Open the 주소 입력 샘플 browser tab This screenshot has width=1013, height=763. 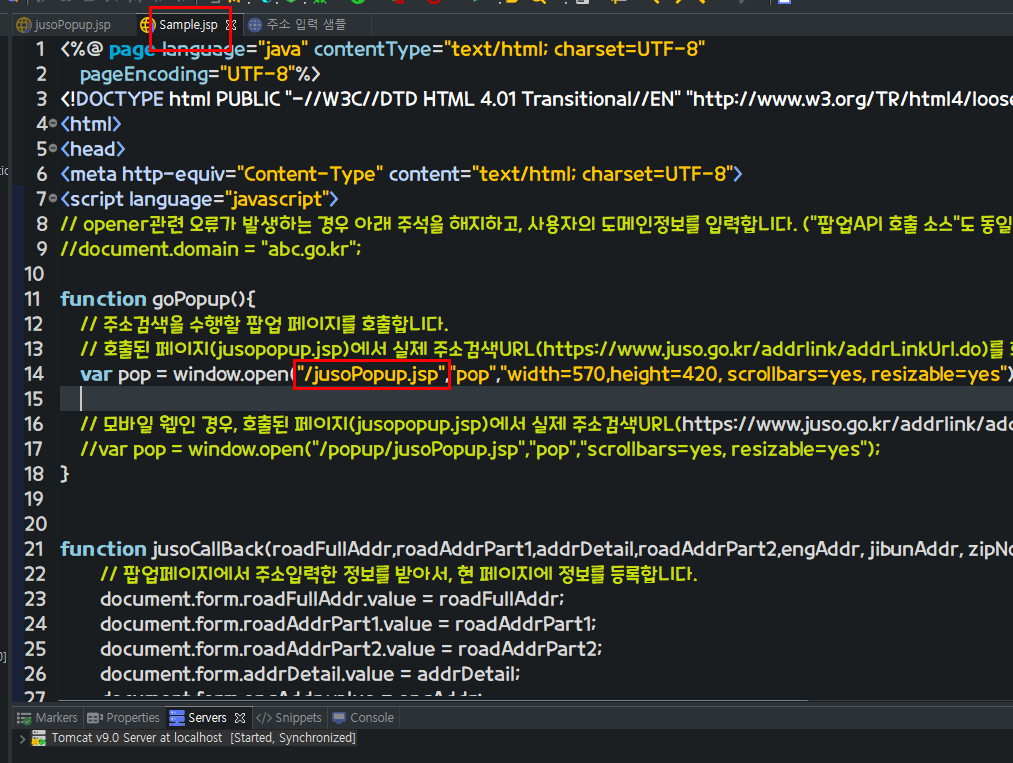298,25
